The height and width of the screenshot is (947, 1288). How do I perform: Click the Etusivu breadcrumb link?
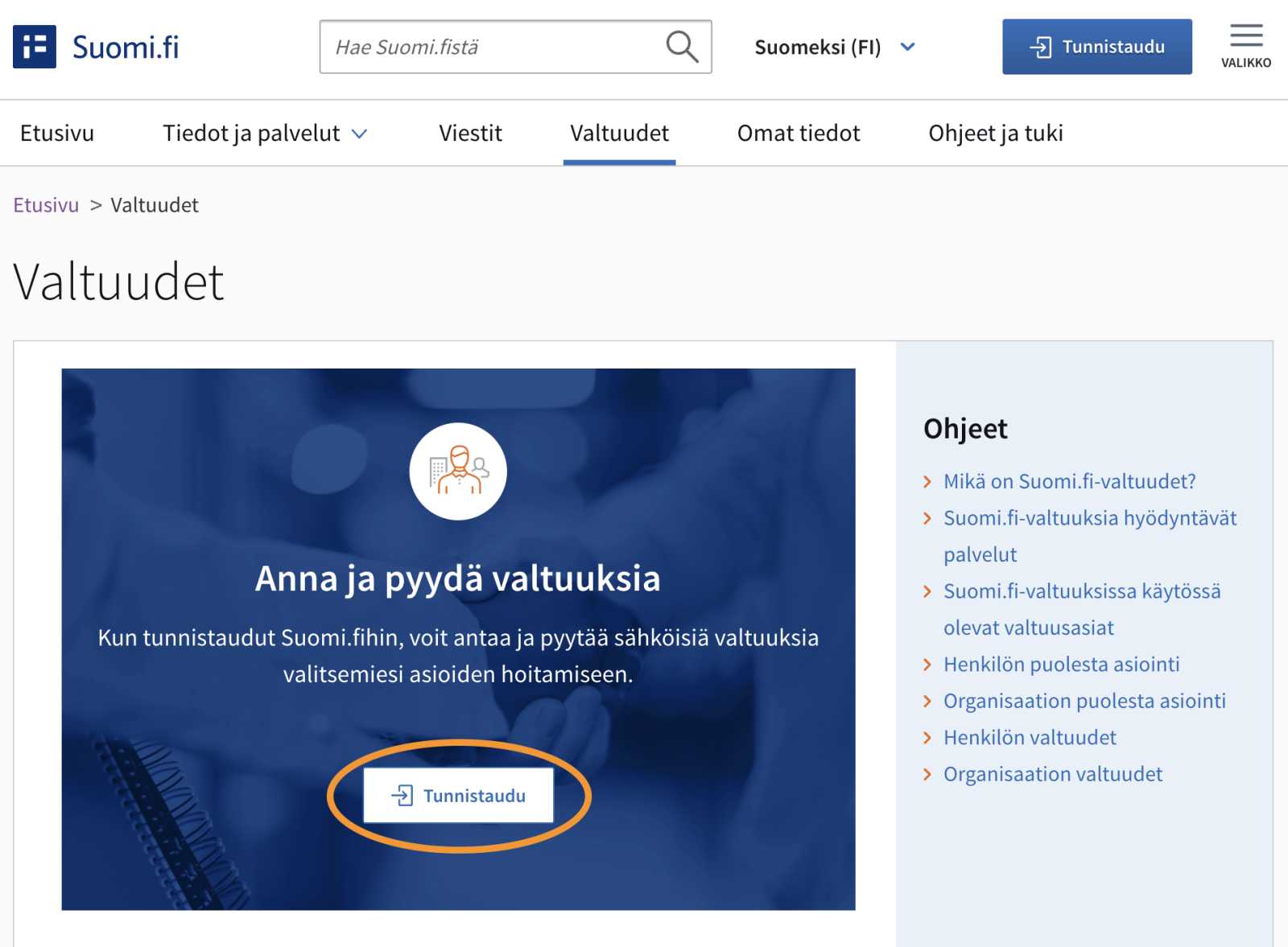(x=46, y=205)
